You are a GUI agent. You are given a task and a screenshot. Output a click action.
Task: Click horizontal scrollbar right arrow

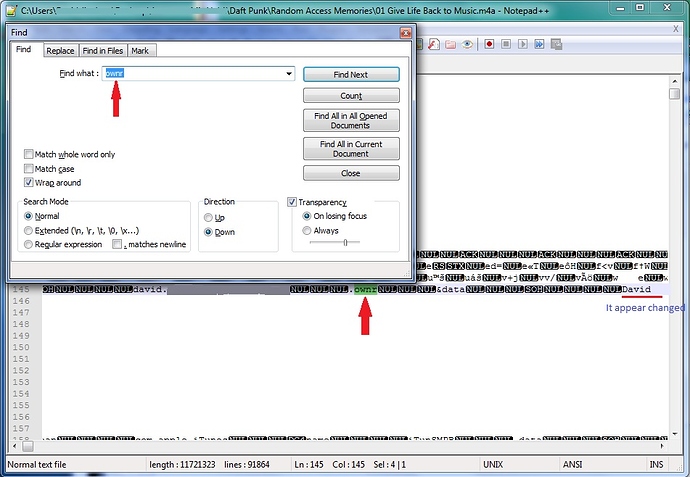(661, 446)
